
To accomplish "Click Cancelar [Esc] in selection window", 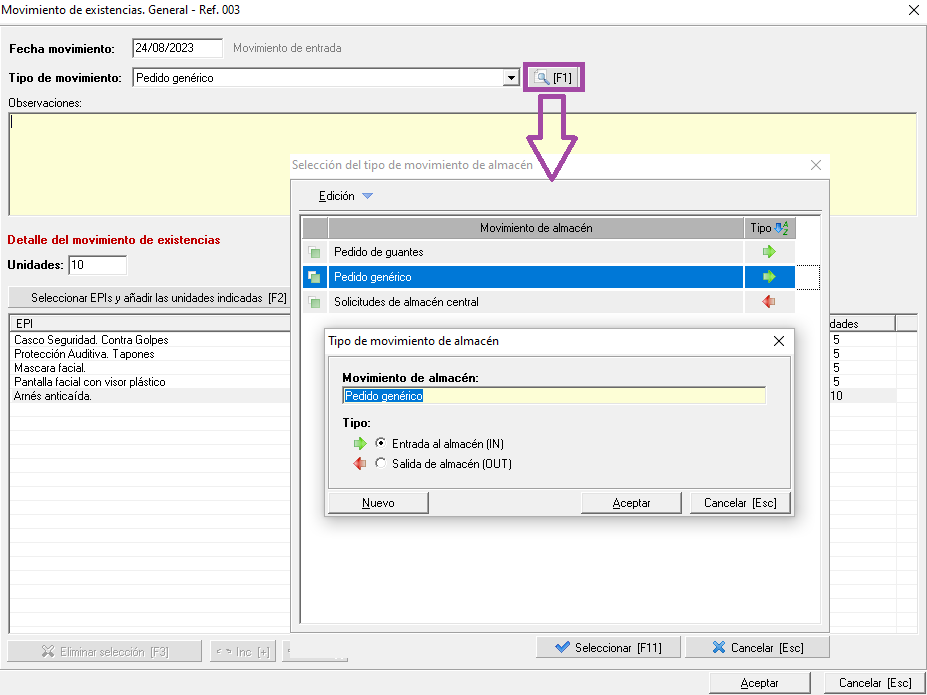I will pos(757,648).
